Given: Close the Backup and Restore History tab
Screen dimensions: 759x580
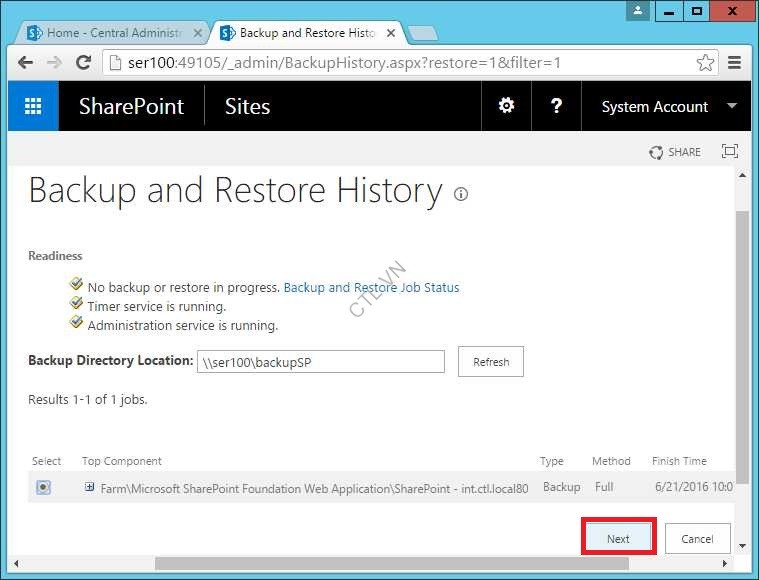Looking at the screenshot, I should (391, 33).
